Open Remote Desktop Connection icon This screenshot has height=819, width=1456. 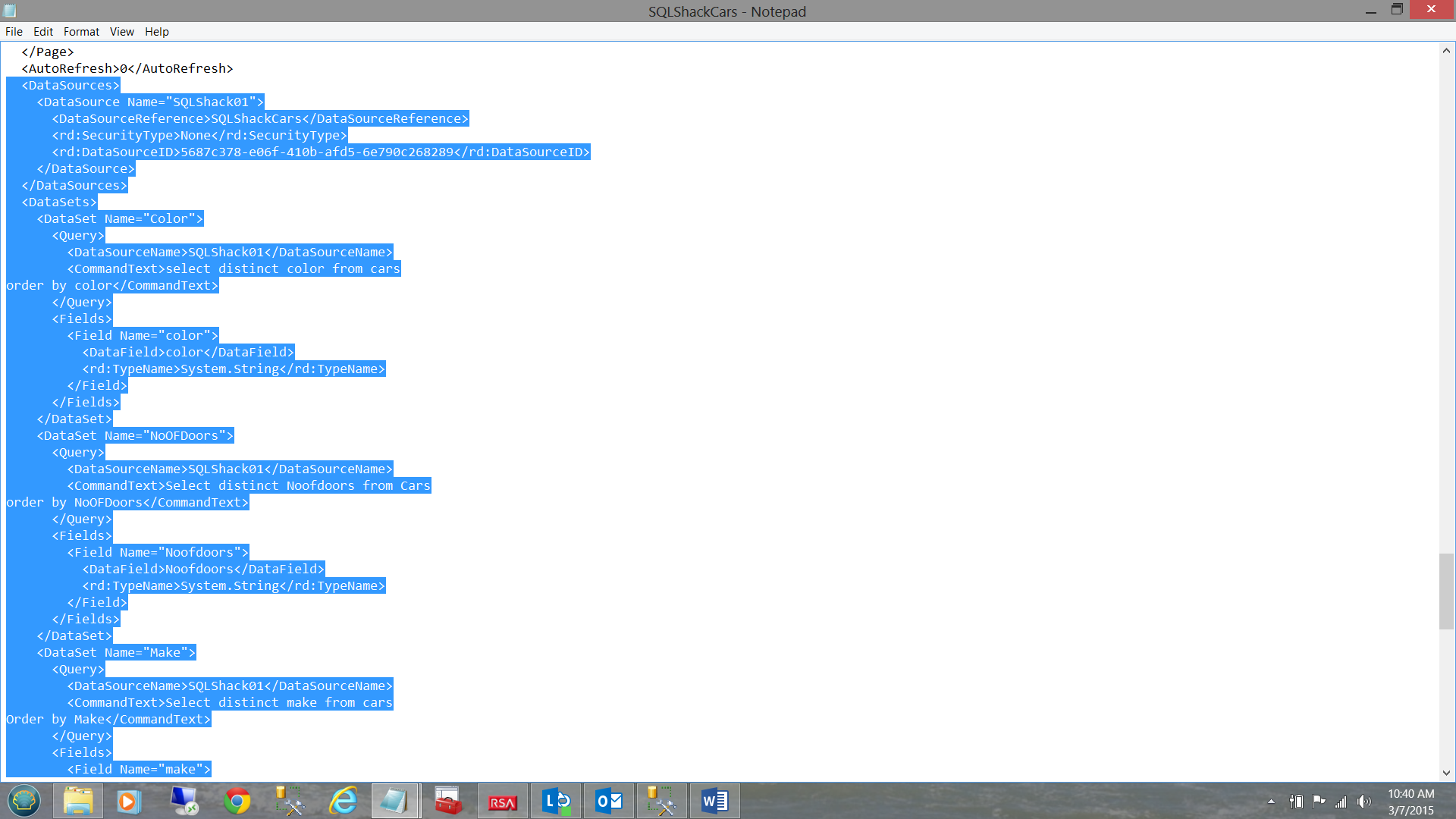click(x=184, y=801)
